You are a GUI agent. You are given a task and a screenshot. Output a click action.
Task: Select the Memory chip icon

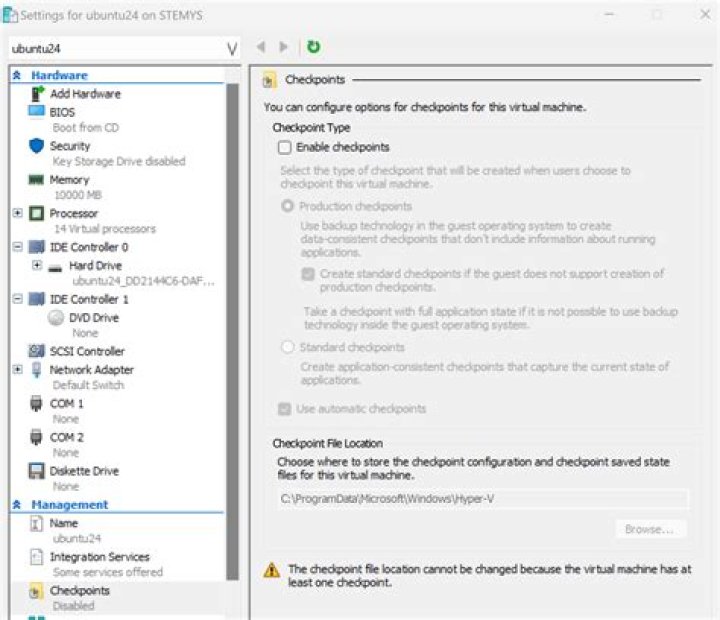[36, 180]
